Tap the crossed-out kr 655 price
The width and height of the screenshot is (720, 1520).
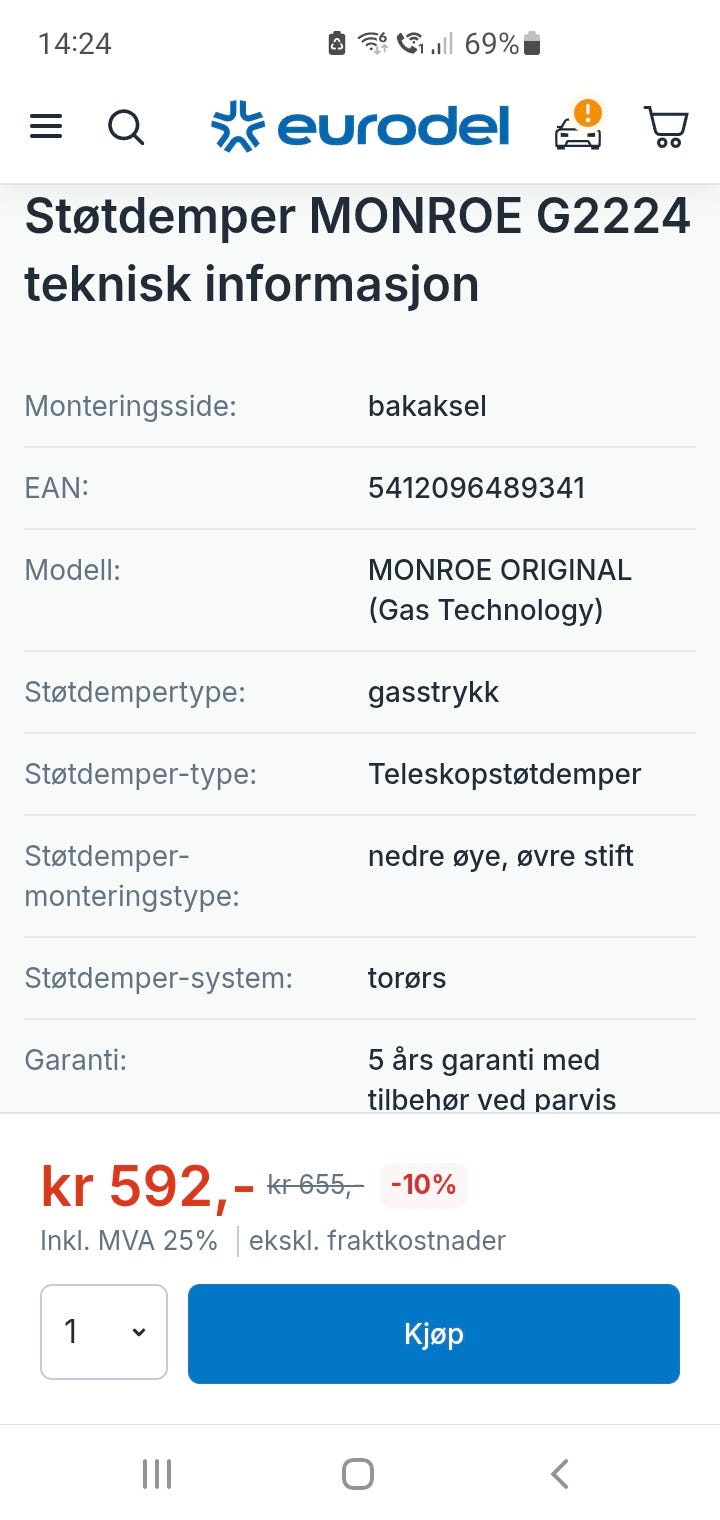pyautogui.click(x=315, y=1186)
